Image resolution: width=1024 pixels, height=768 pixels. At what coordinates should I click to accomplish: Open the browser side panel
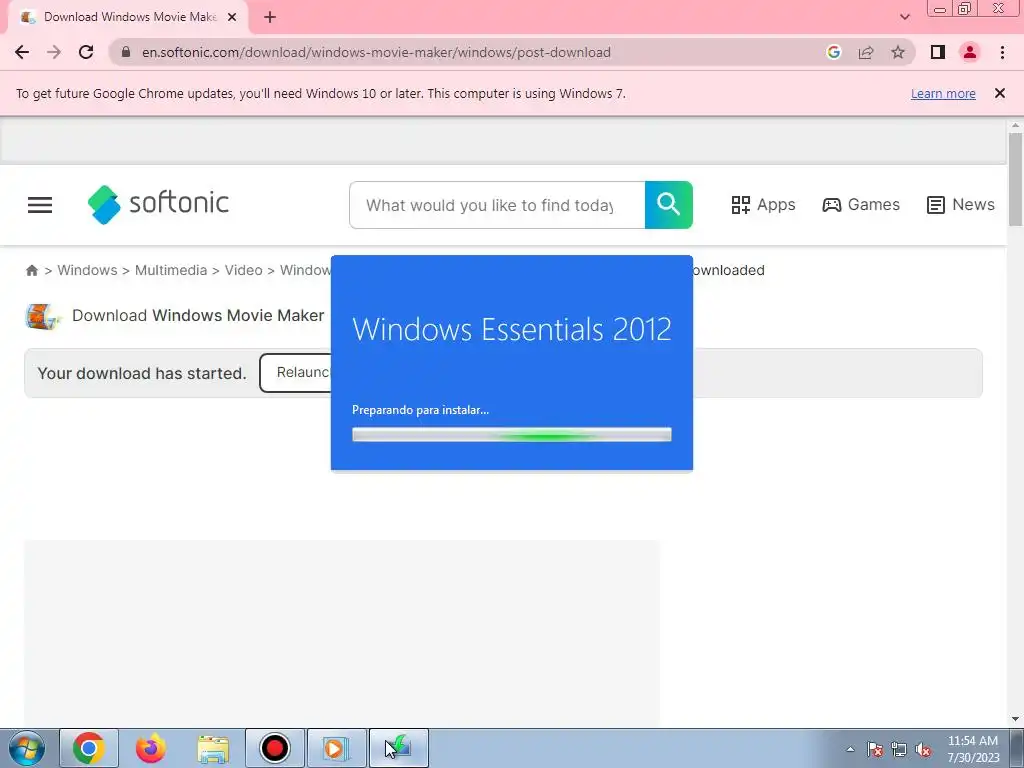(x=938, y=52)
